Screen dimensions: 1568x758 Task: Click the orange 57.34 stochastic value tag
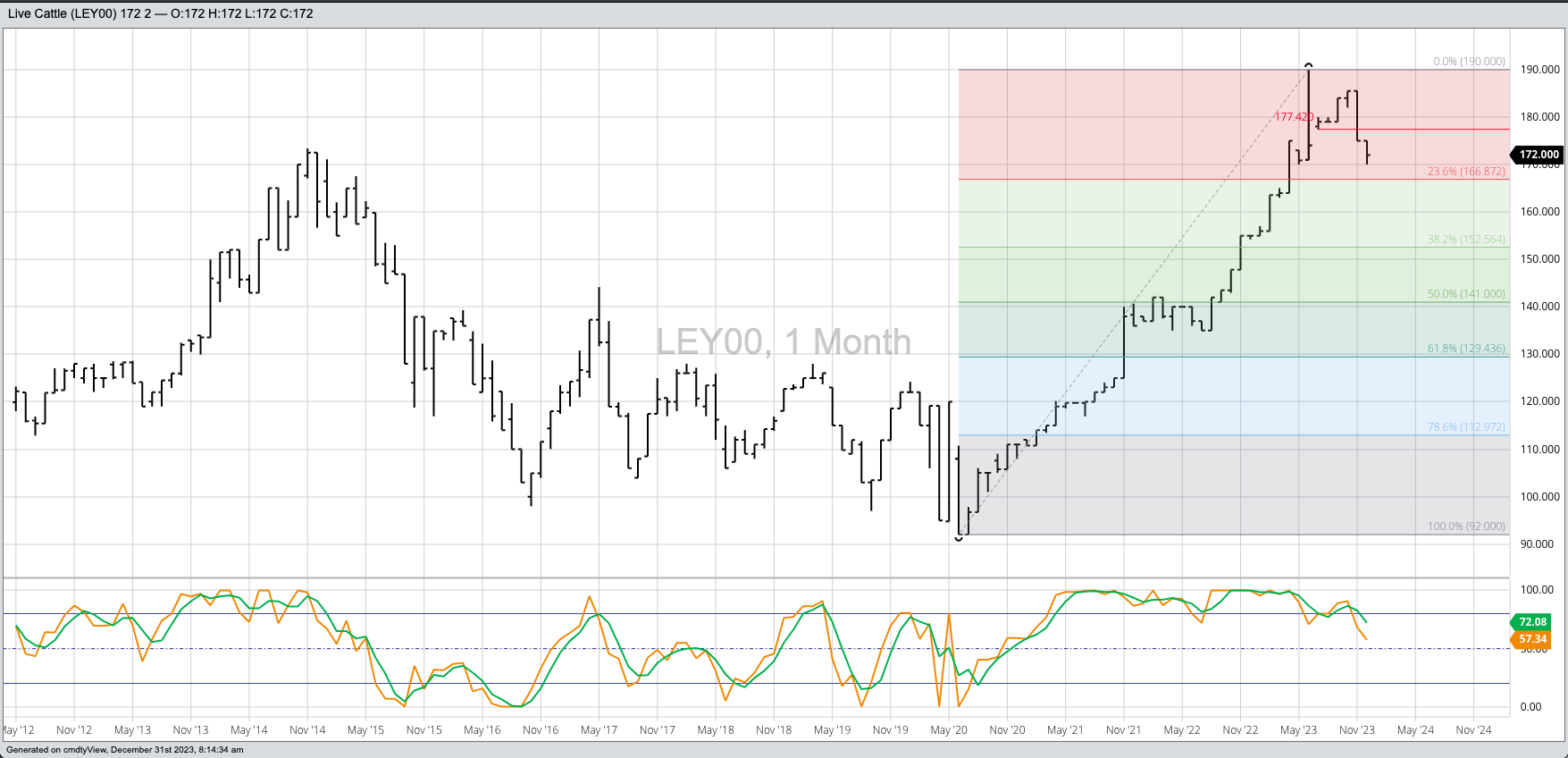(1532, 639)
